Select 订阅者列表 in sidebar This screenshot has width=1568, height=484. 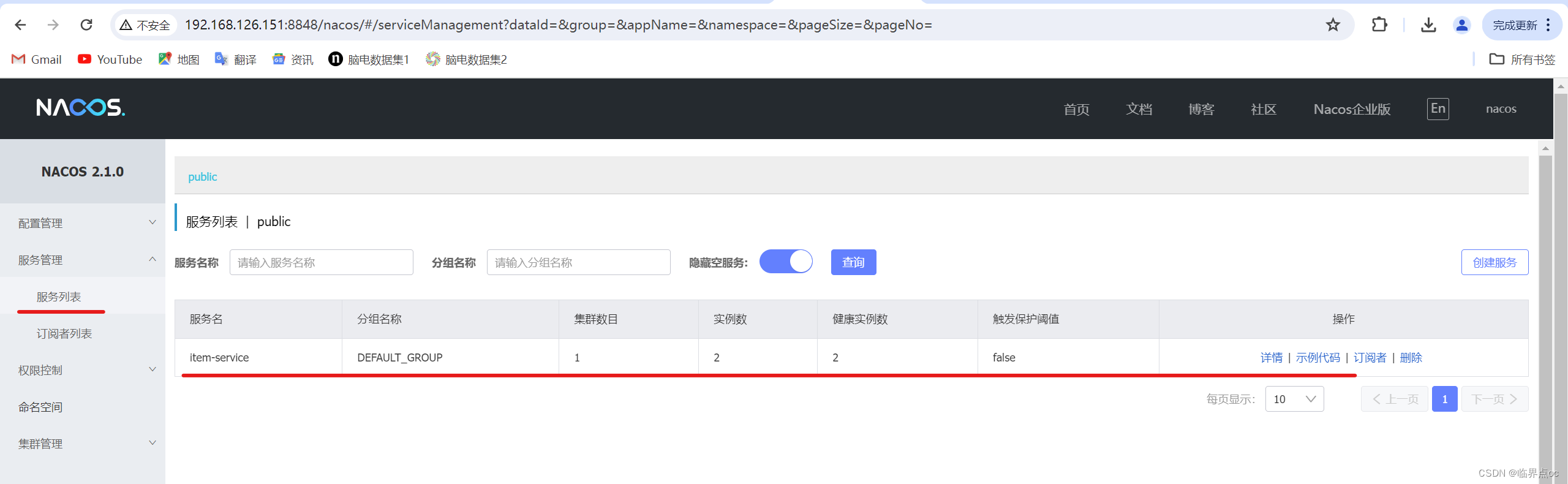(x=64, y=333)
